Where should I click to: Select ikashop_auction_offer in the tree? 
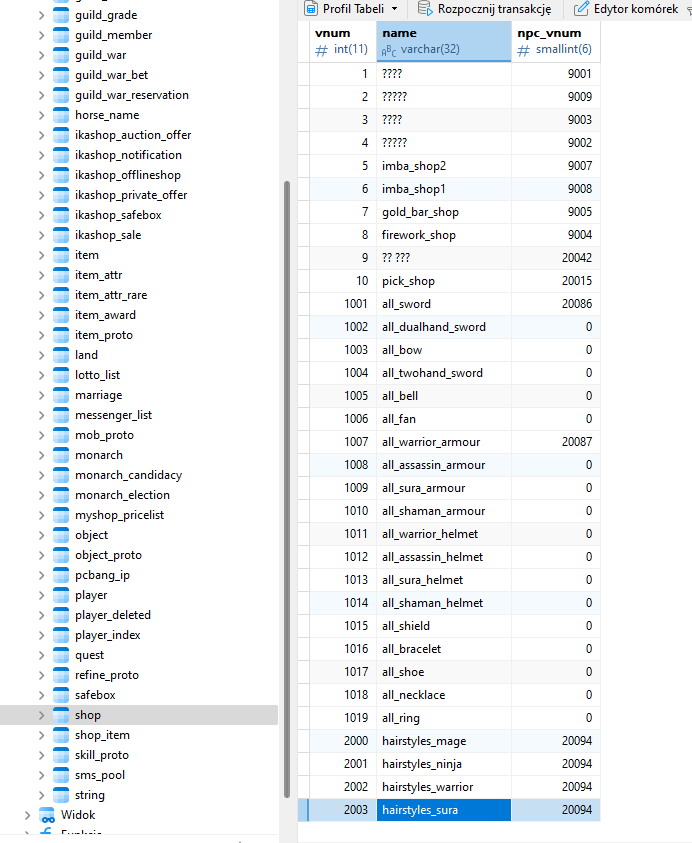133,135
